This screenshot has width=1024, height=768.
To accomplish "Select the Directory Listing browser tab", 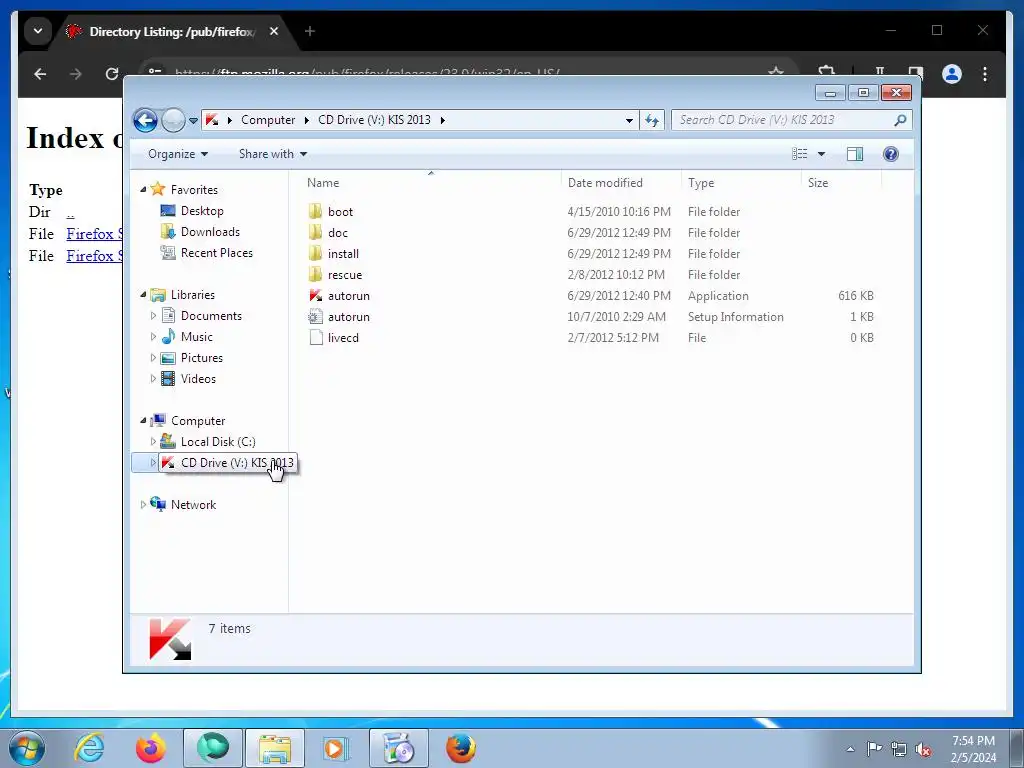I will (172, 31).
